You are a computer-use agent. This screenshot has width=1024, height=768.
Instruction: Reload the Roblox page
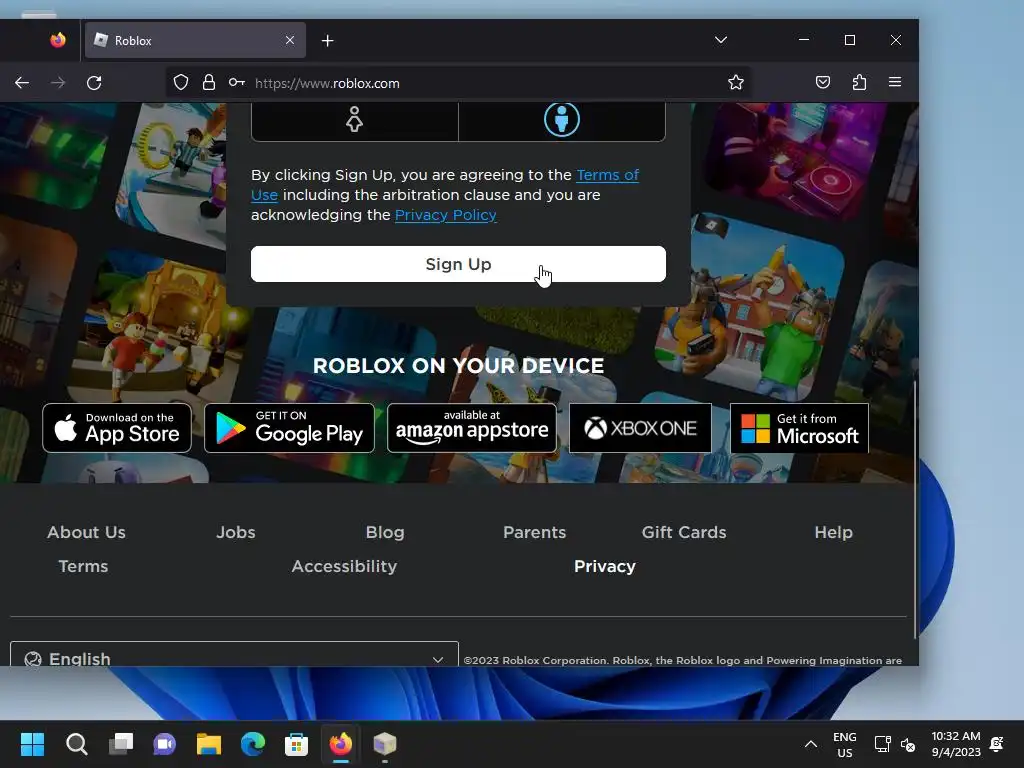[x=94, y=83]
